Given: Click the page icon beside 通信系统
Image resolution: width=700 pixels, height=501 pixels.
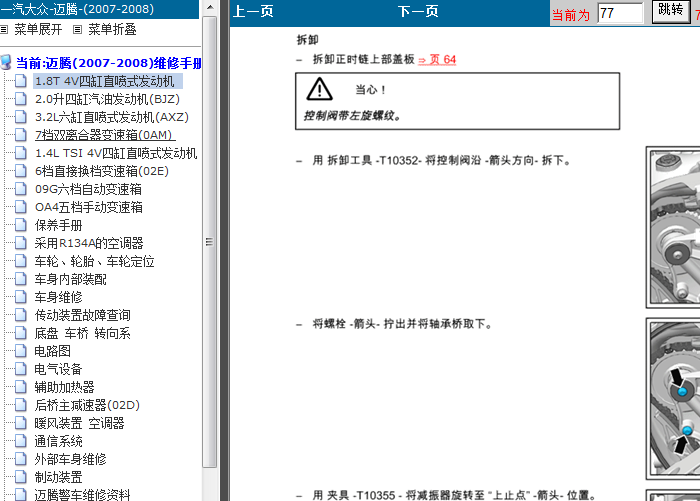Looking at the screenshot, I should tap(21, 441).
